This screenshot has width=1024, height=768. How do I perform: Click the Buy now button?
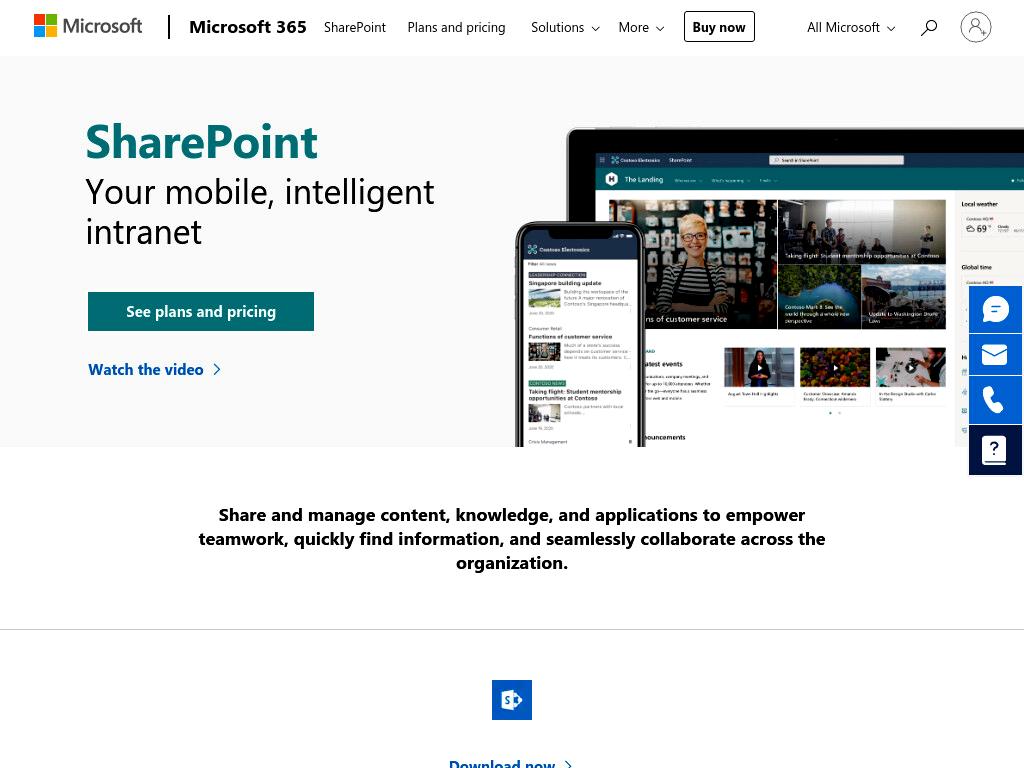719,27
